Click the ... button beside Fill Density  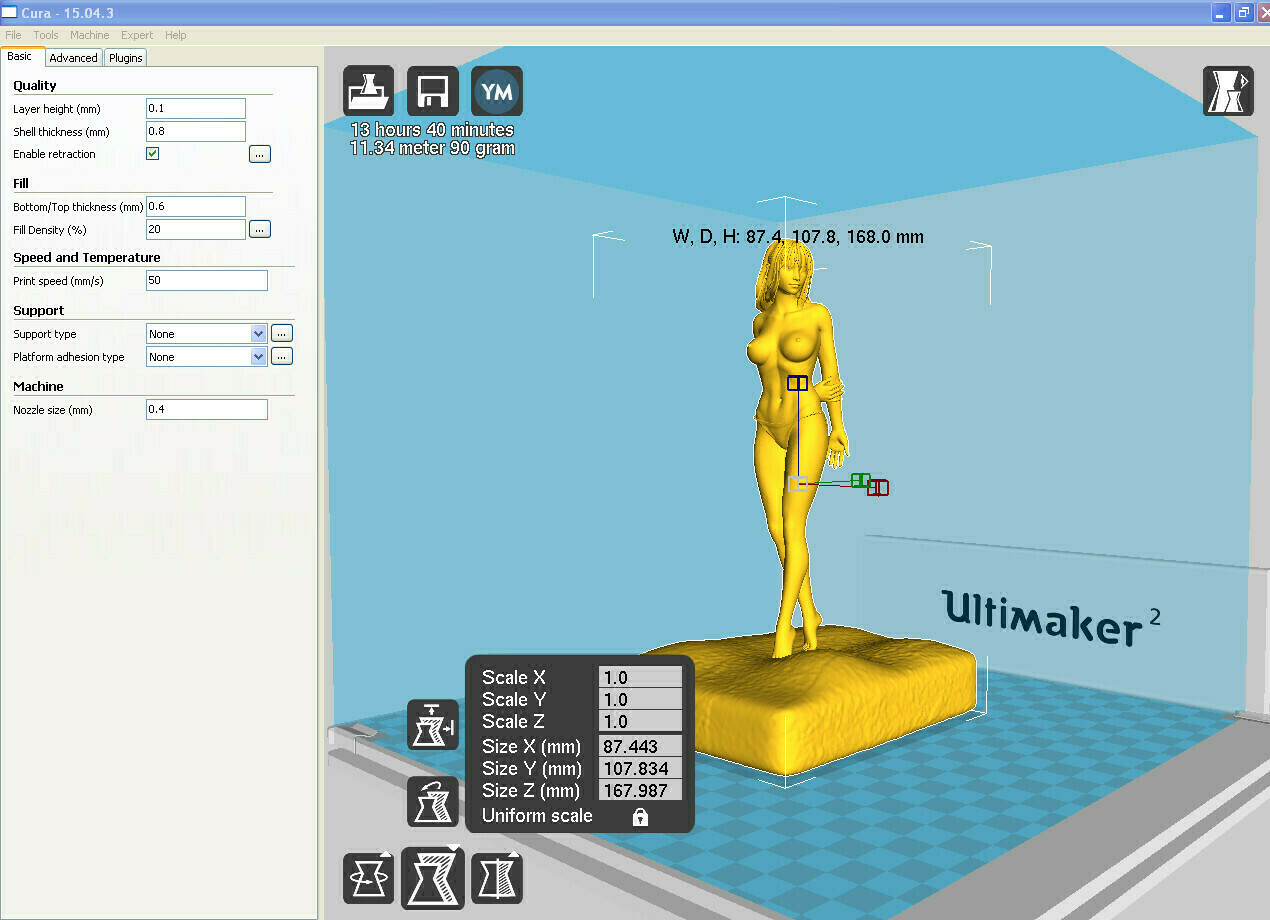coord(259,229)
